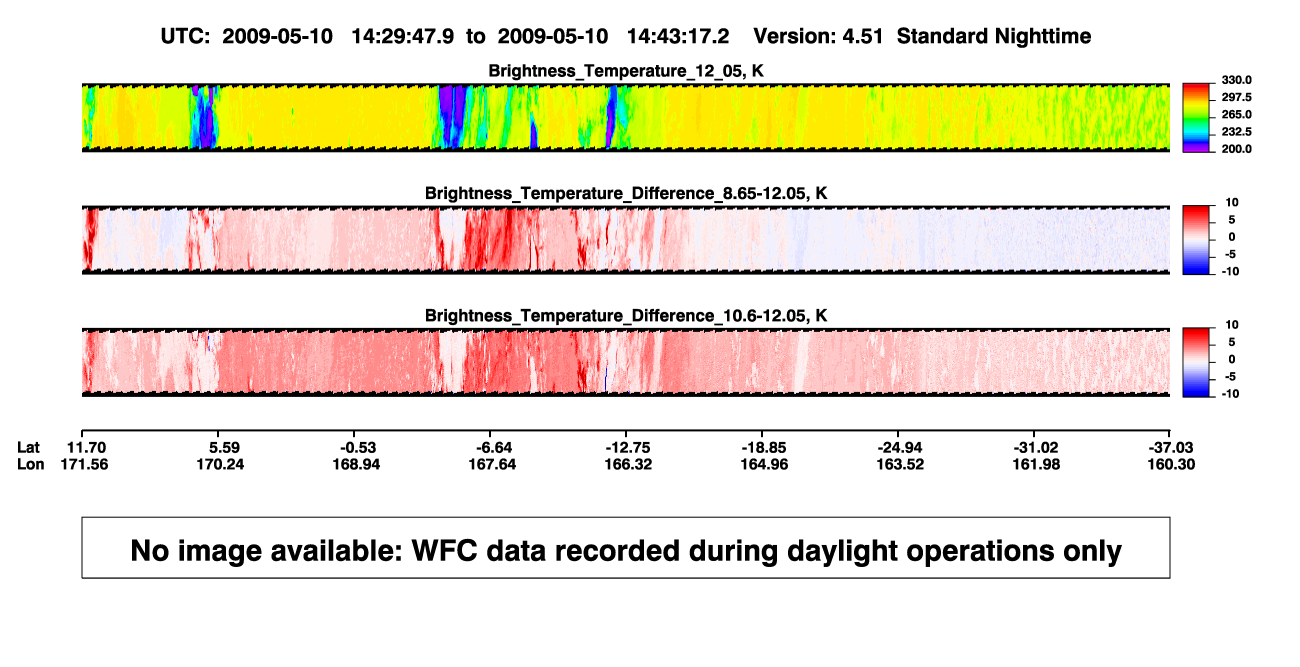Click the longitude value "164.96"
Screen dimensions: 1300x667
pyautogui.click(x=765, y=464)
